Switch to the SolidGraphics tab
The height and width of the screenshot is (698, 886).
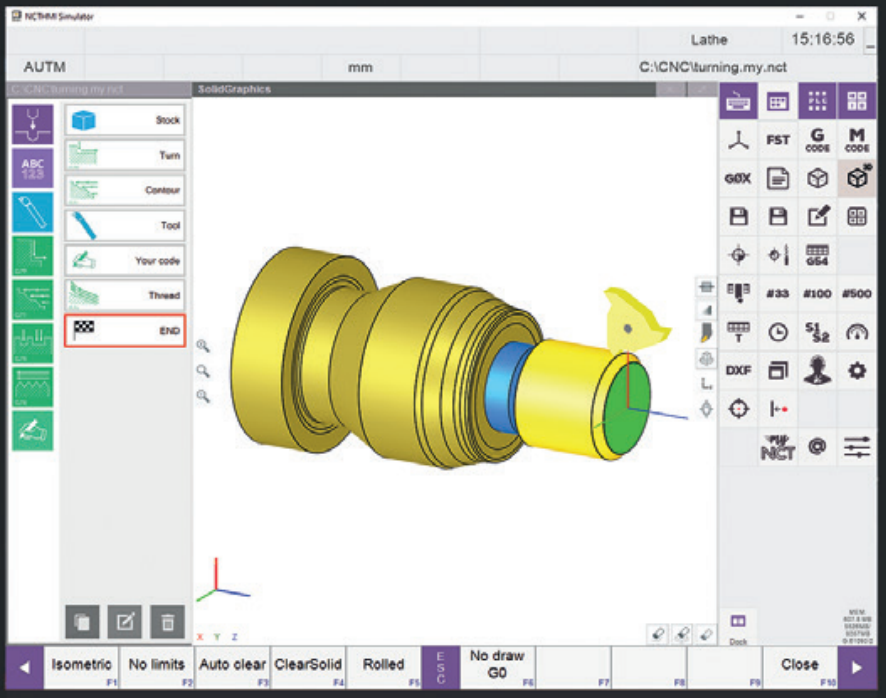(x=424, y=89)
